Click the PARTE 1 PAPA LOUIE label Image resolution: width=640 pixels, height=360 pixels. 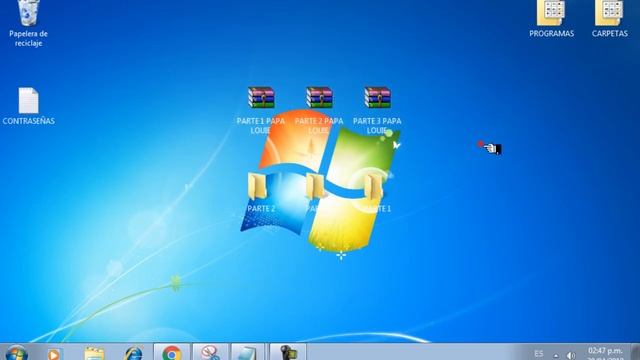pyautogui.click(x=261, y=125)
